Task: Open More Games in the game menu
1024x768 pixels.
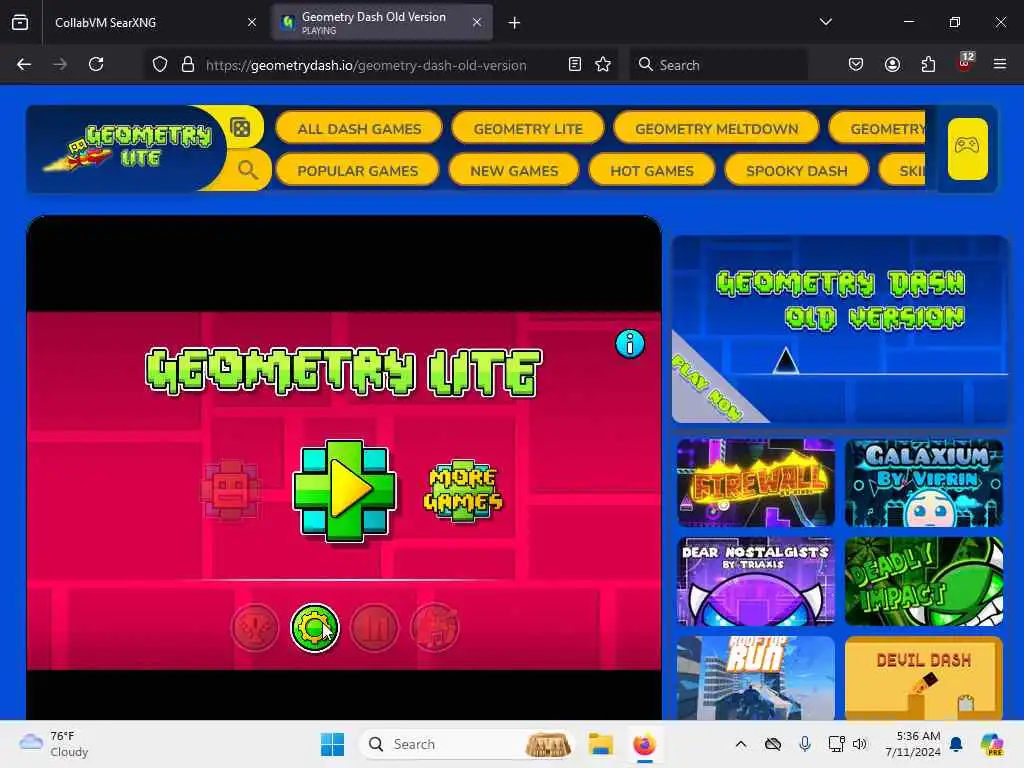Action: tap(463, 490)
